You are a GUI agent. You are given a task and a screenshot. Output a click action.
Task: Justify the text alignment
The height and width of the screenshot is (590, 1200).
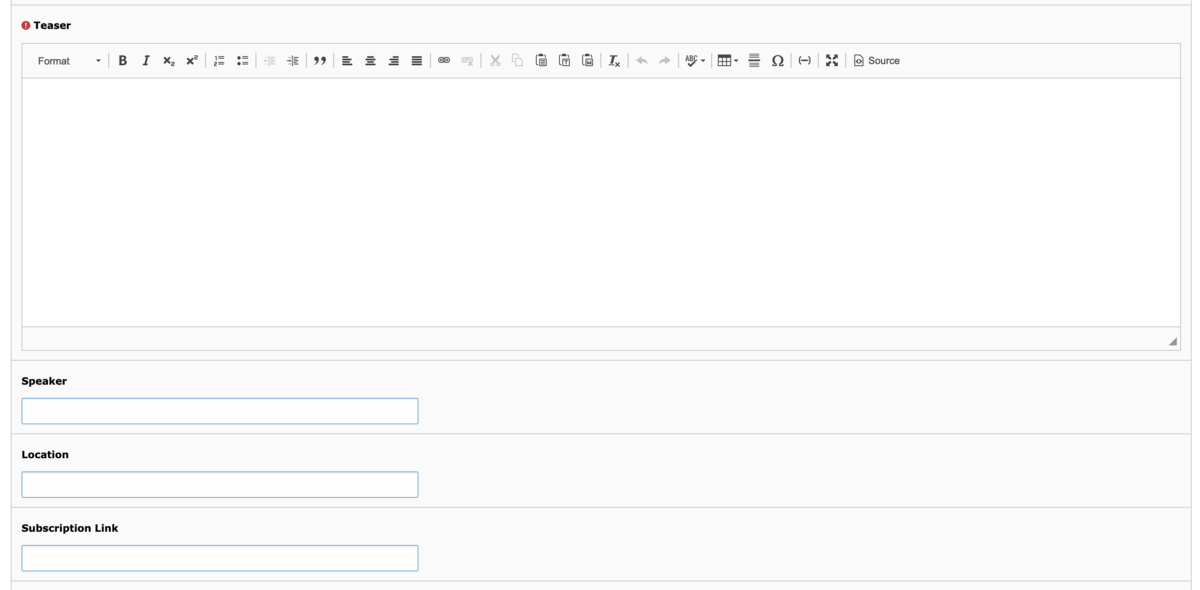point(417,61)
